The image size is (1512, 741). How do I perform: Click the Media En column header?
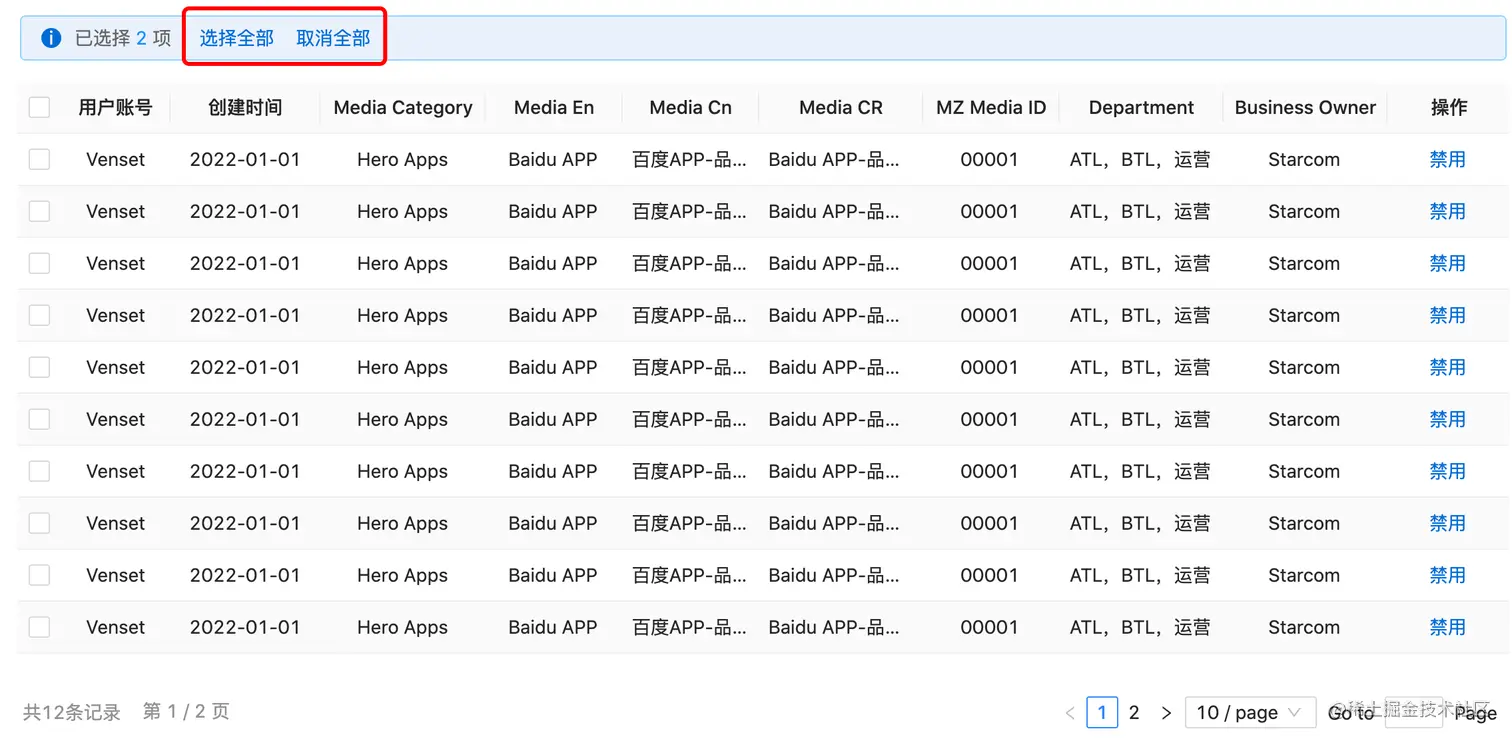click(x=554, y=107)
